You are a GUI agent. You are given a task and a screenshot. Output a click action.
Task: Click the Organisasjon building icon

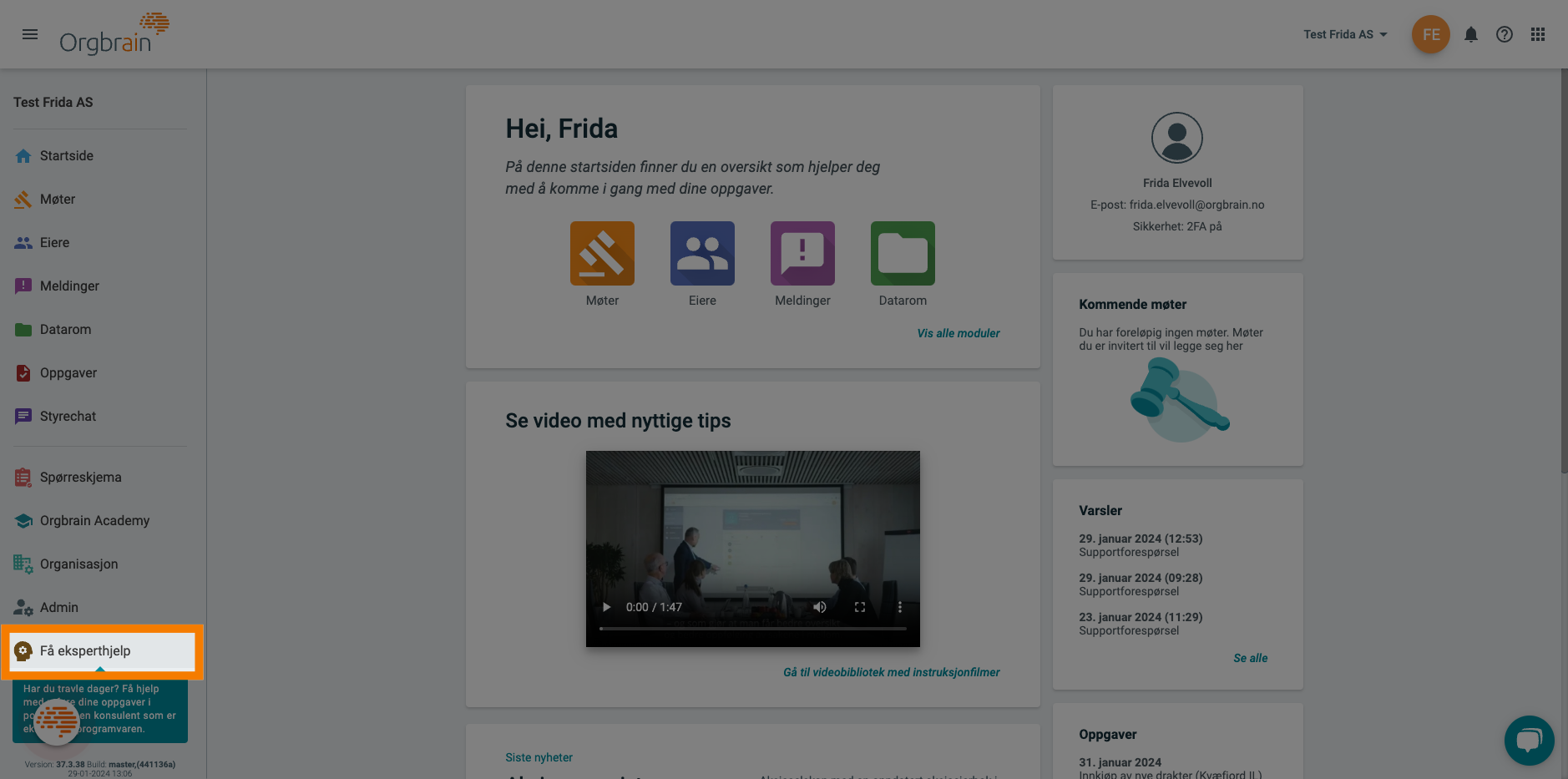point(23,564)
